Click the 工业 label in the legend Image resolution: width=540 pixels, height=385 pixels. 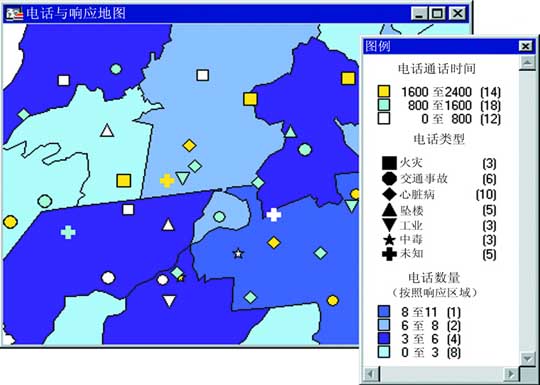pyautogui.click(x=411, y=226)
